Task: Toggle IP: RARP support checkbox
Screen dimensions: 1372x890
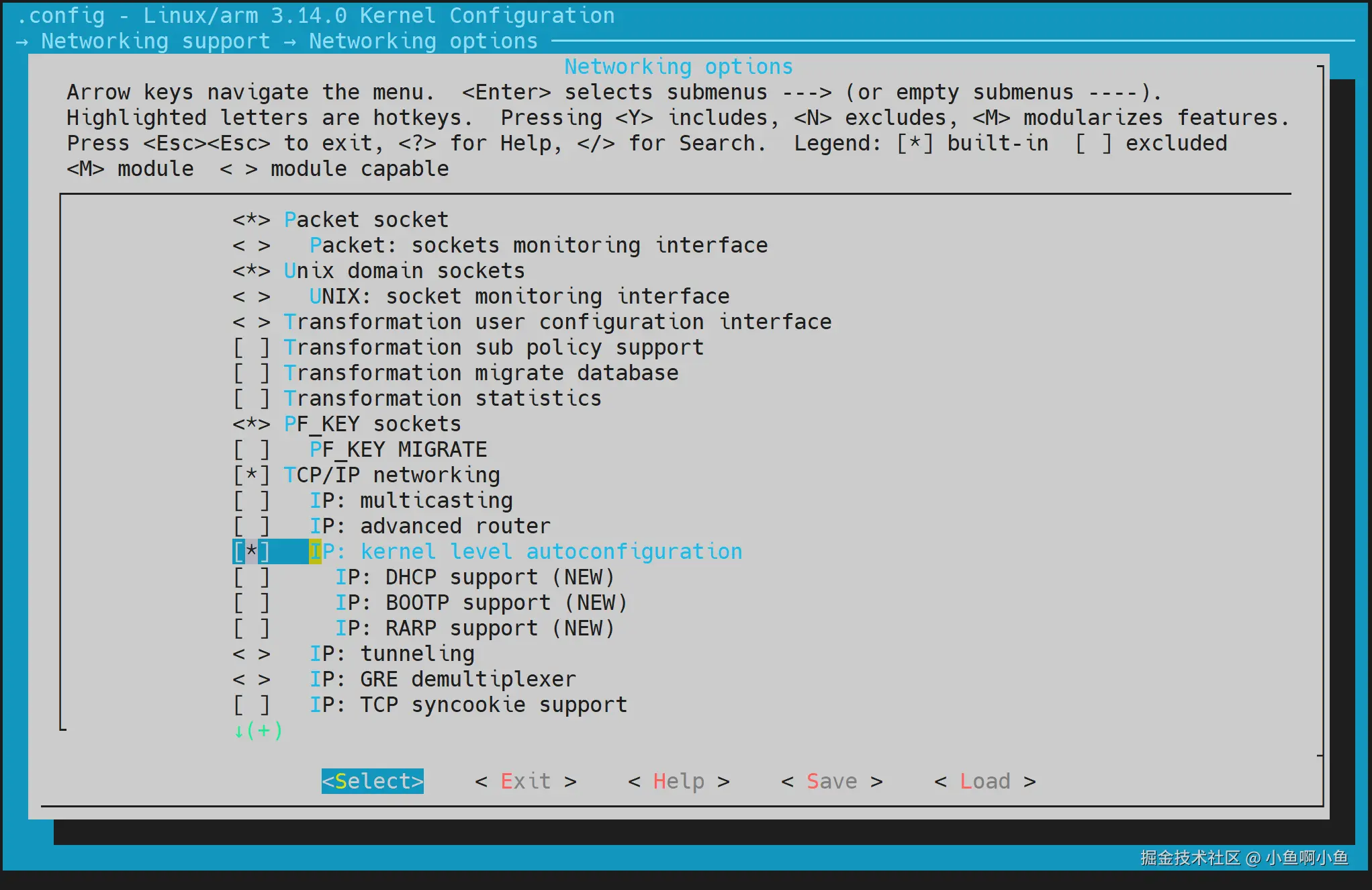Action: coord(251,628)
